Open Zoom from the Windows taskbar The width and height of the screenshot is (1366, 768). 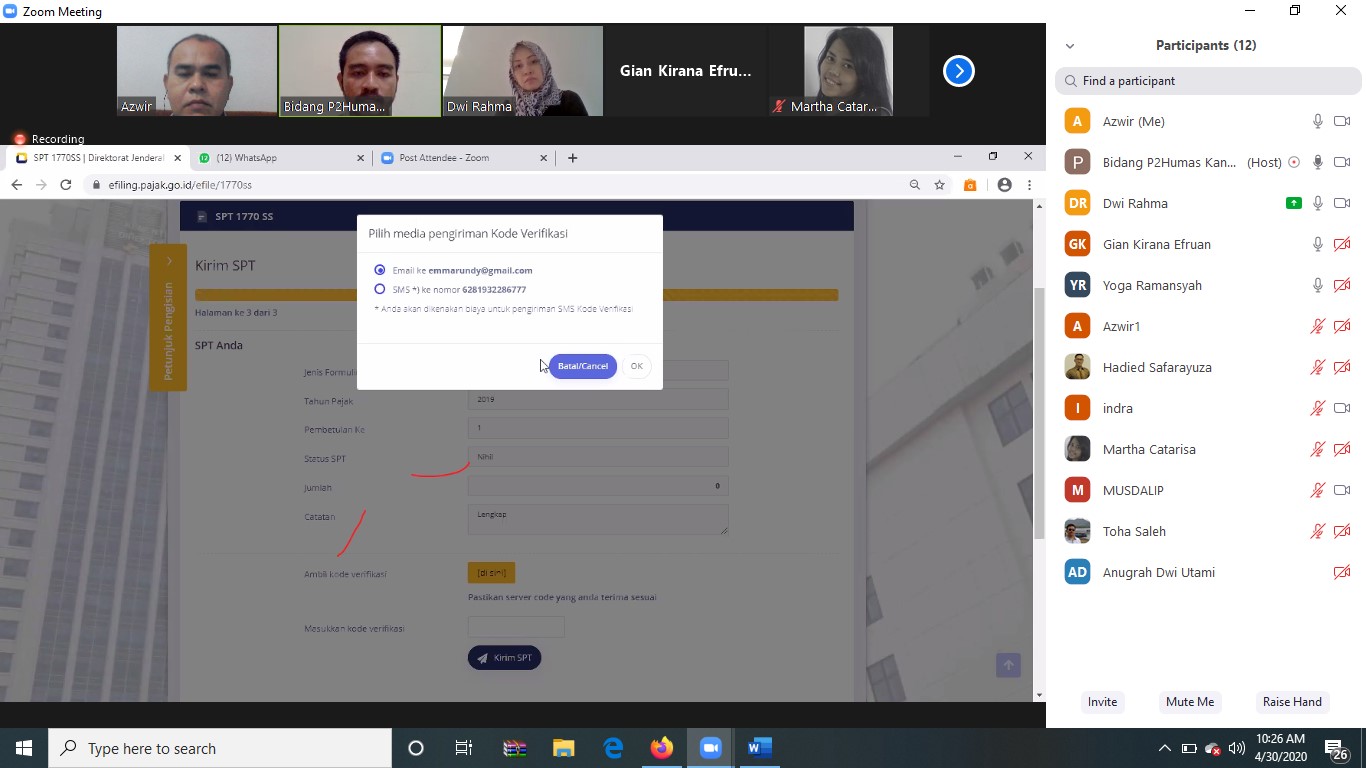tap(711, 748)
